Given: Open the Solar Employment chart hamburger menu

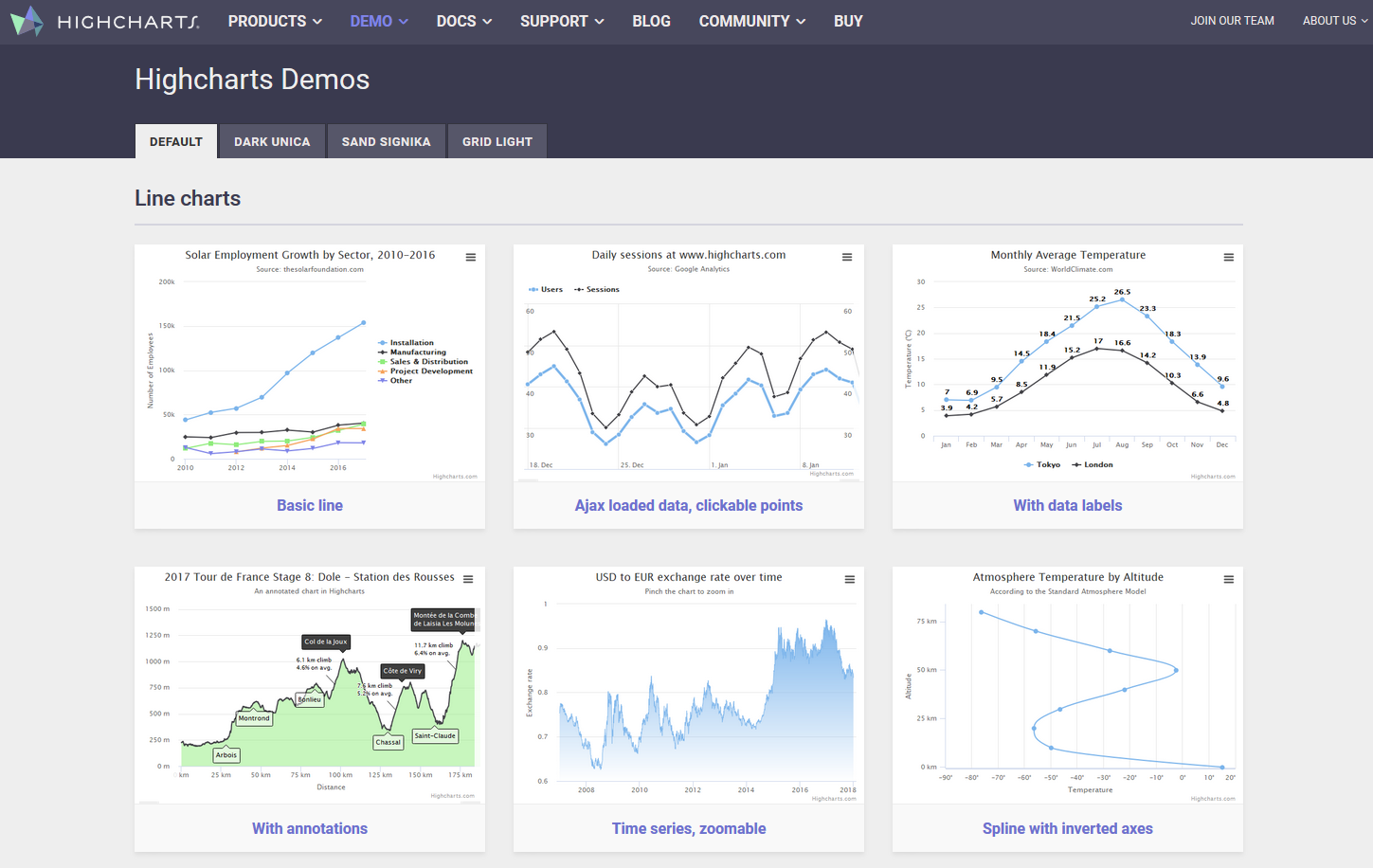Looking at the screenshot, I should pos(471,258).
